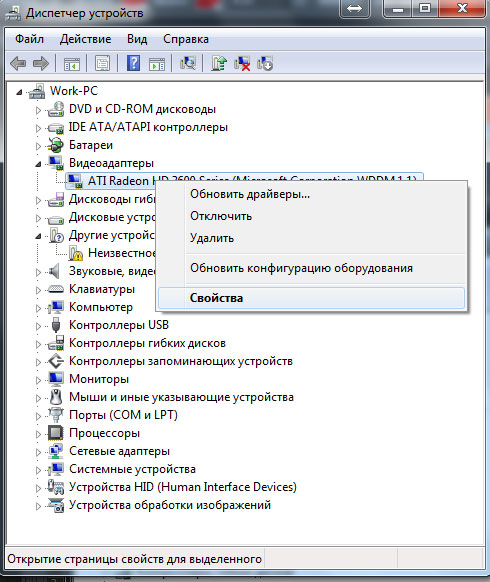
Task: Click the Show/Hide console tree icon
Action: pyautogui.click(x=72, y=63)
